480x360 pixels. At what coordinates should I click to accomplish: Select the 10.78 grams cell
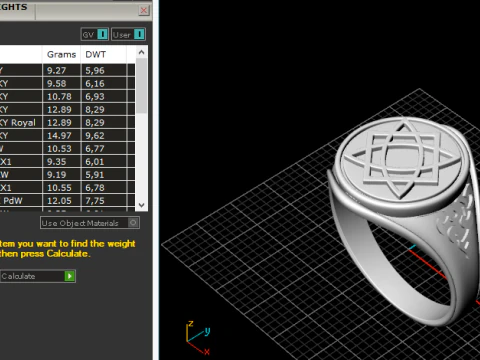point(61,96)
